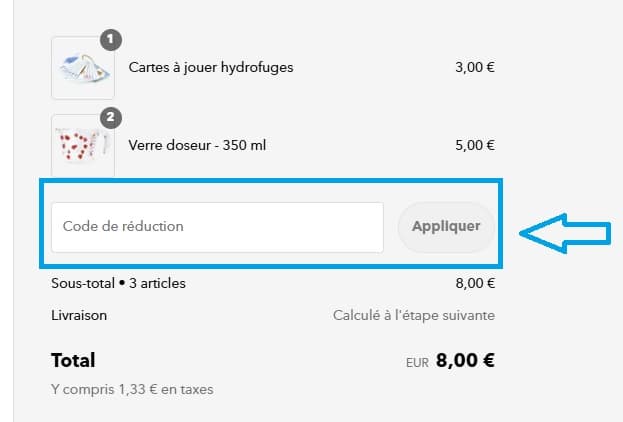Select the Verre doseur - 350 ml title
The width and height of the screenshot is (623, 422).
click(197, 145)
